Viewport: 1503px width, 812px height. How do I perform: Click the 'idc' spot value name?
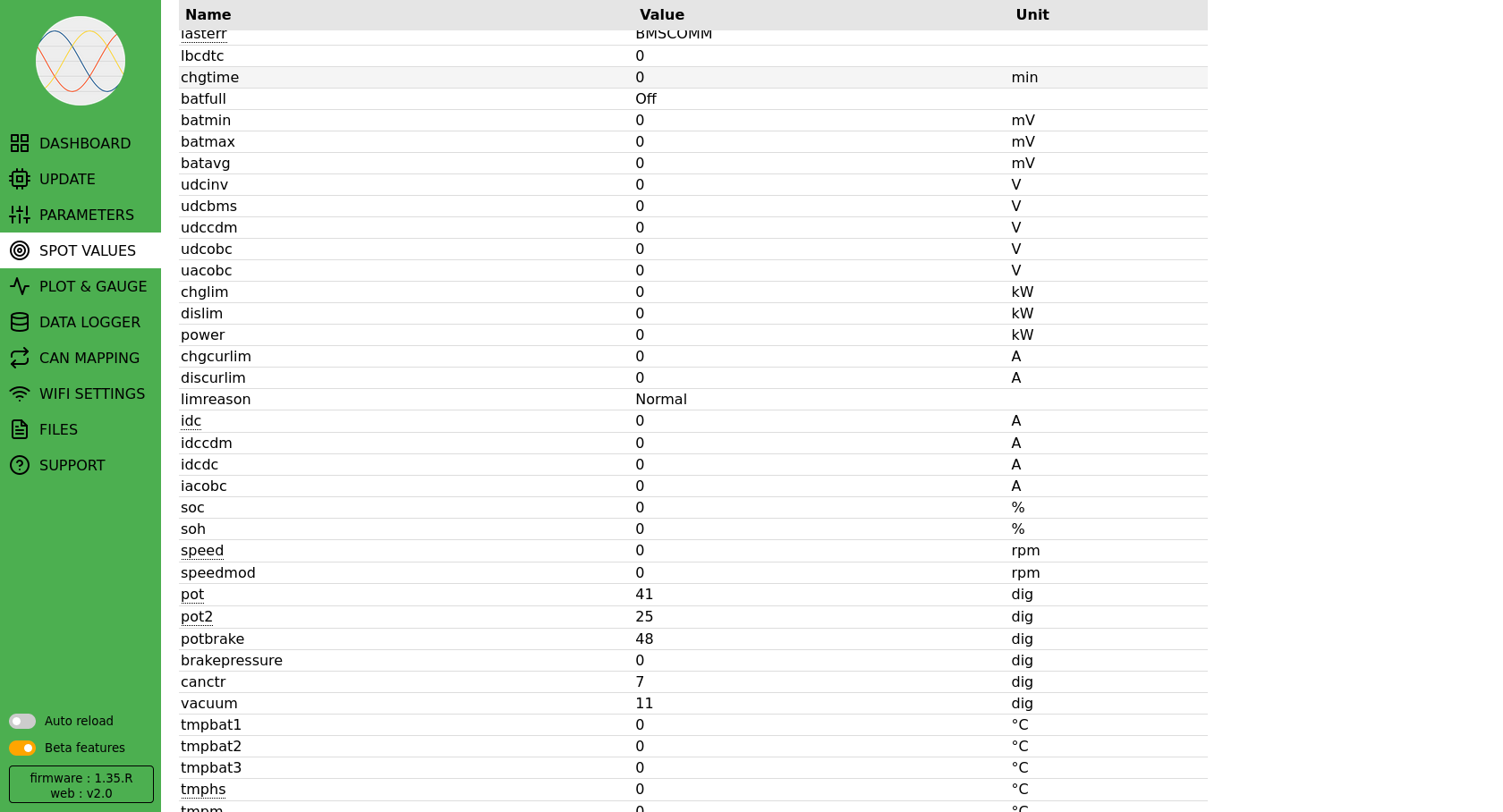tap(191, 421)
